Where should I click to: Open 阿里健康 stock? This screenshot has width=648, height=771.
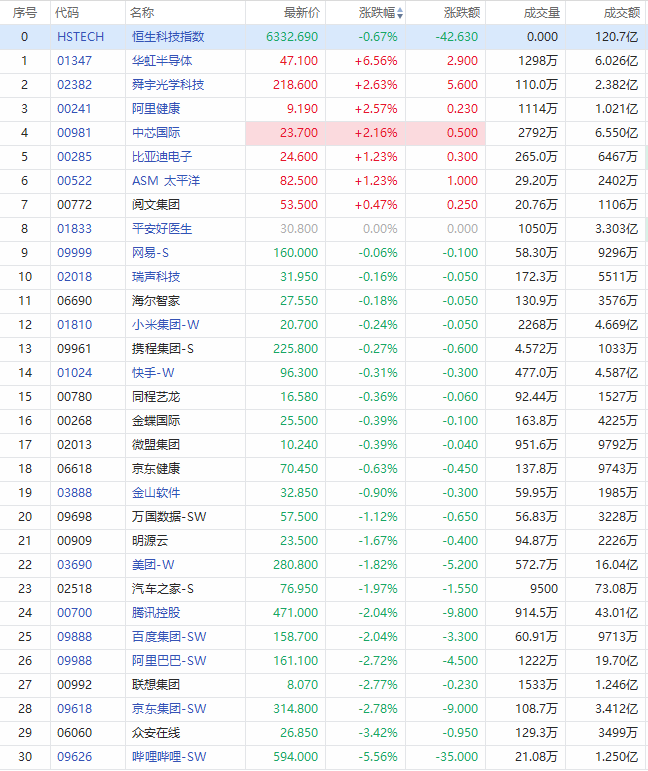(x=156, y=109)
